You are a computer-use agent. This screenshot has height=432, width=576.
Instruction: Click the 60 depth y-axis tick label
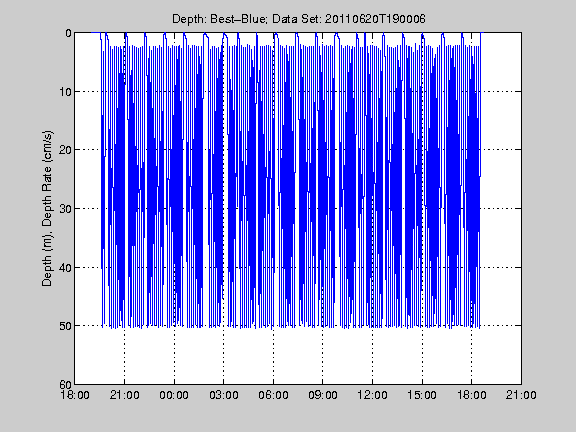[65, 384]
